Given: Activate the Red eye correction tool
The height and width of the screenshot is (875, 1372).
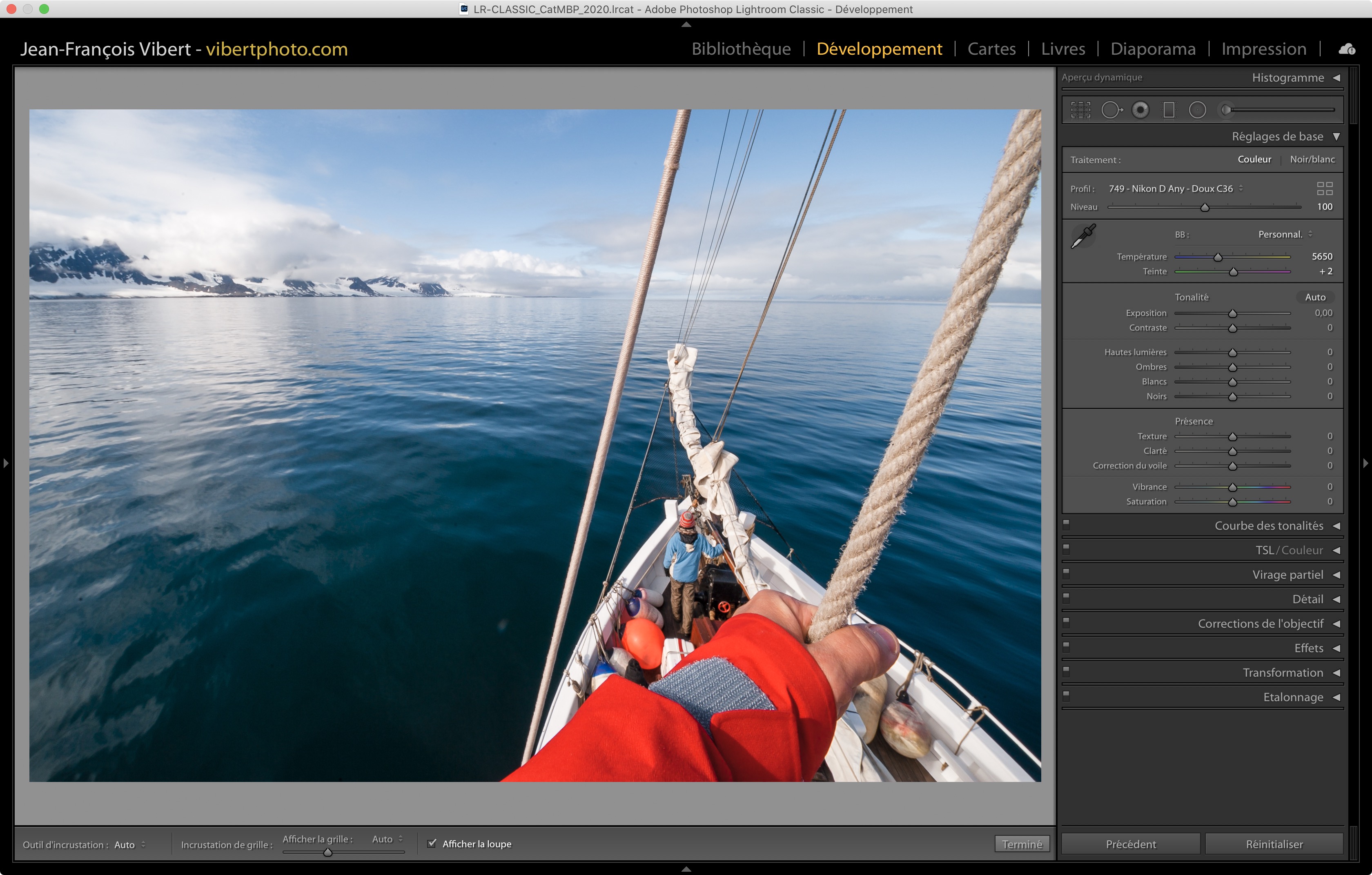Looking at the screenshot, I should (1140, 110).
